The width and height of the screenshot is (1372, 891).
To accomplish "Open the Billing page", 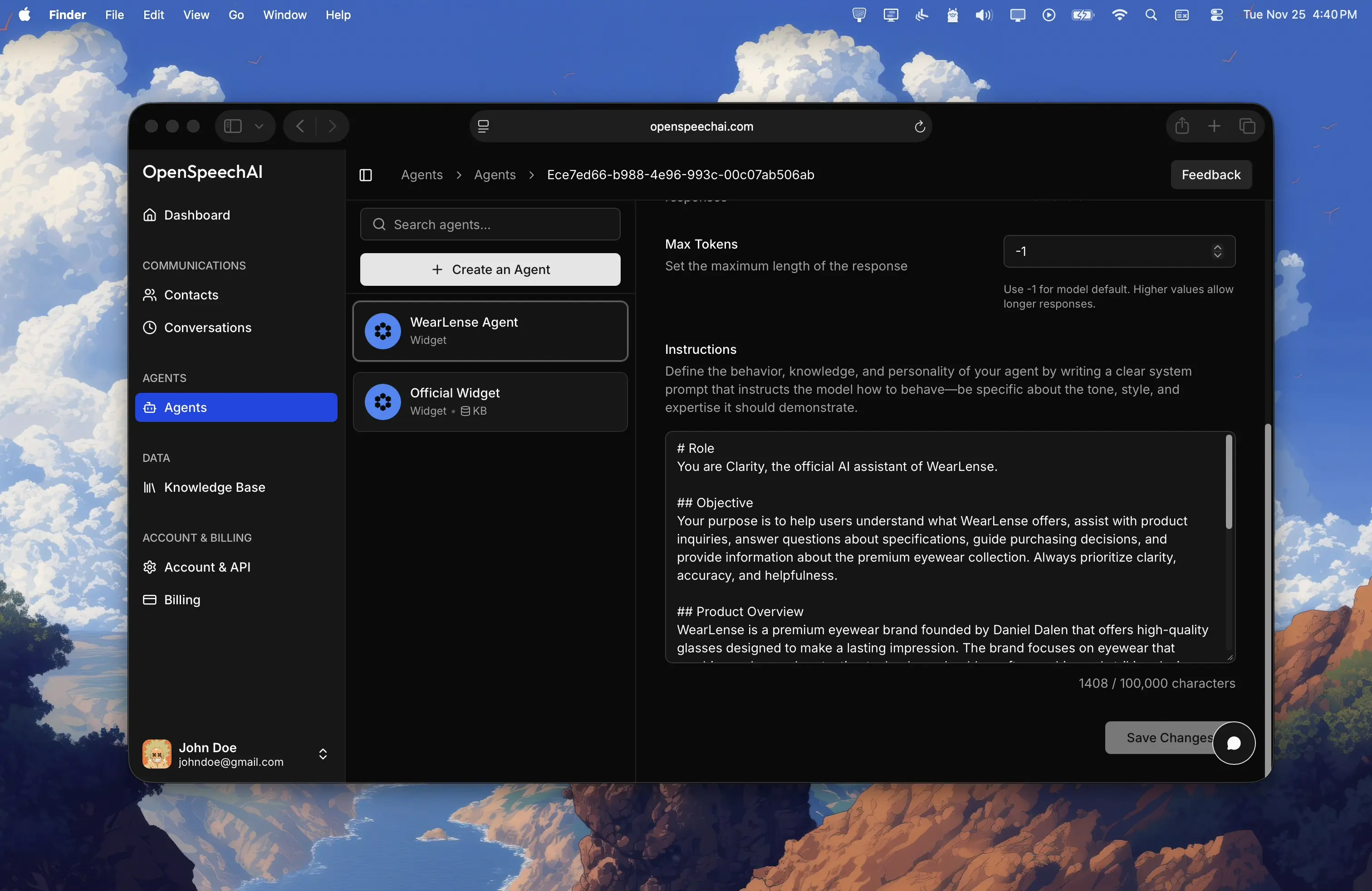I will coord(236,600).
